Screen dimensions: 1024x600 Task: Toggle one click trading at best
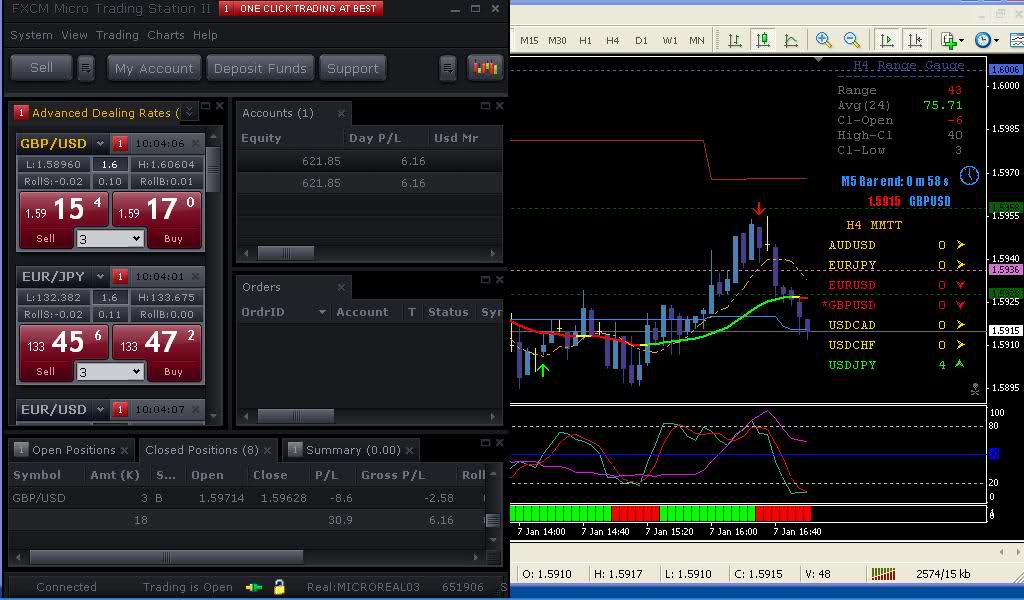[x=300, y=9]
